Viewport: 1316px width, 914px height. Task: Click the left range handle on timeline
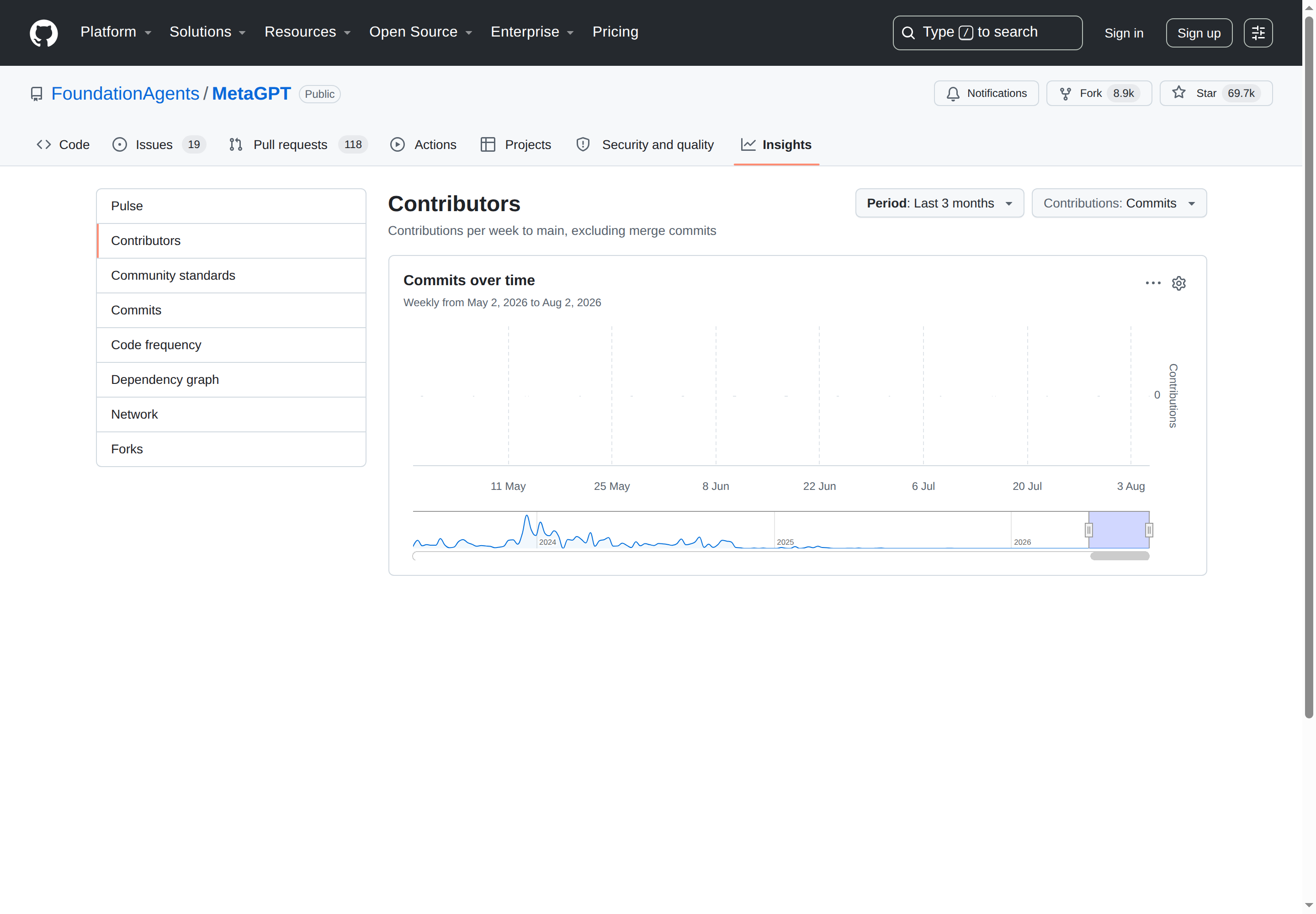(1088, 530)
